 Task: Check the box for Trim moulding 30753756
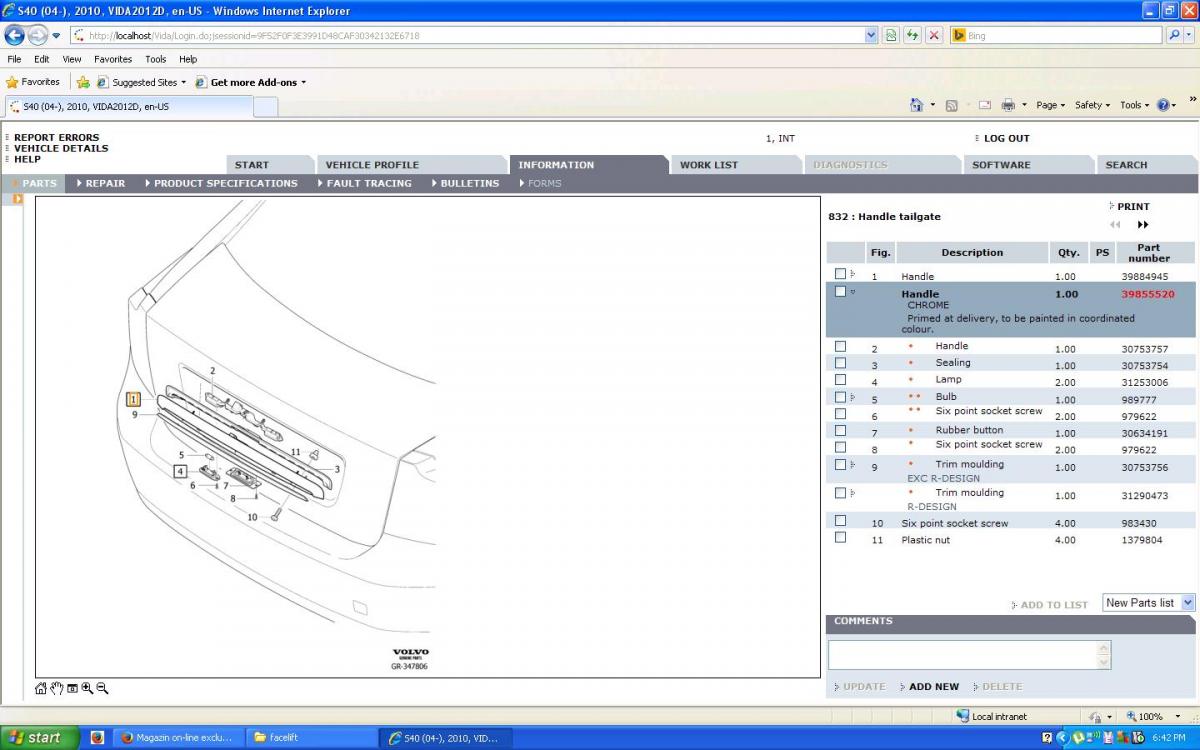pyautogui.click(x=840, y=464)
